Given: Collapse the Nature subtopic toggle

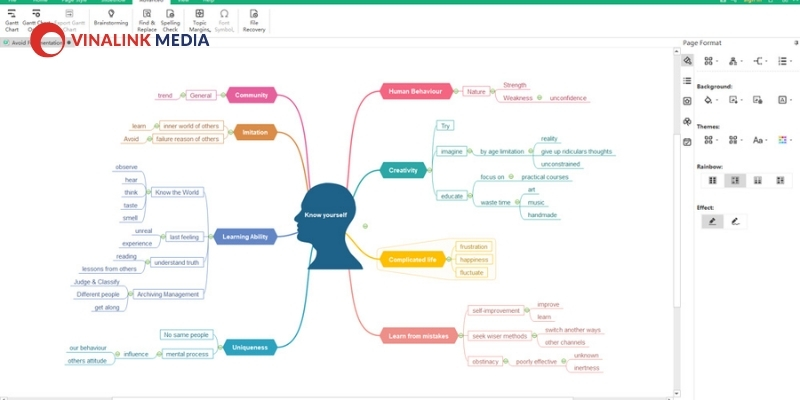Looking at the screenshot, I should [x=492, y=92].
